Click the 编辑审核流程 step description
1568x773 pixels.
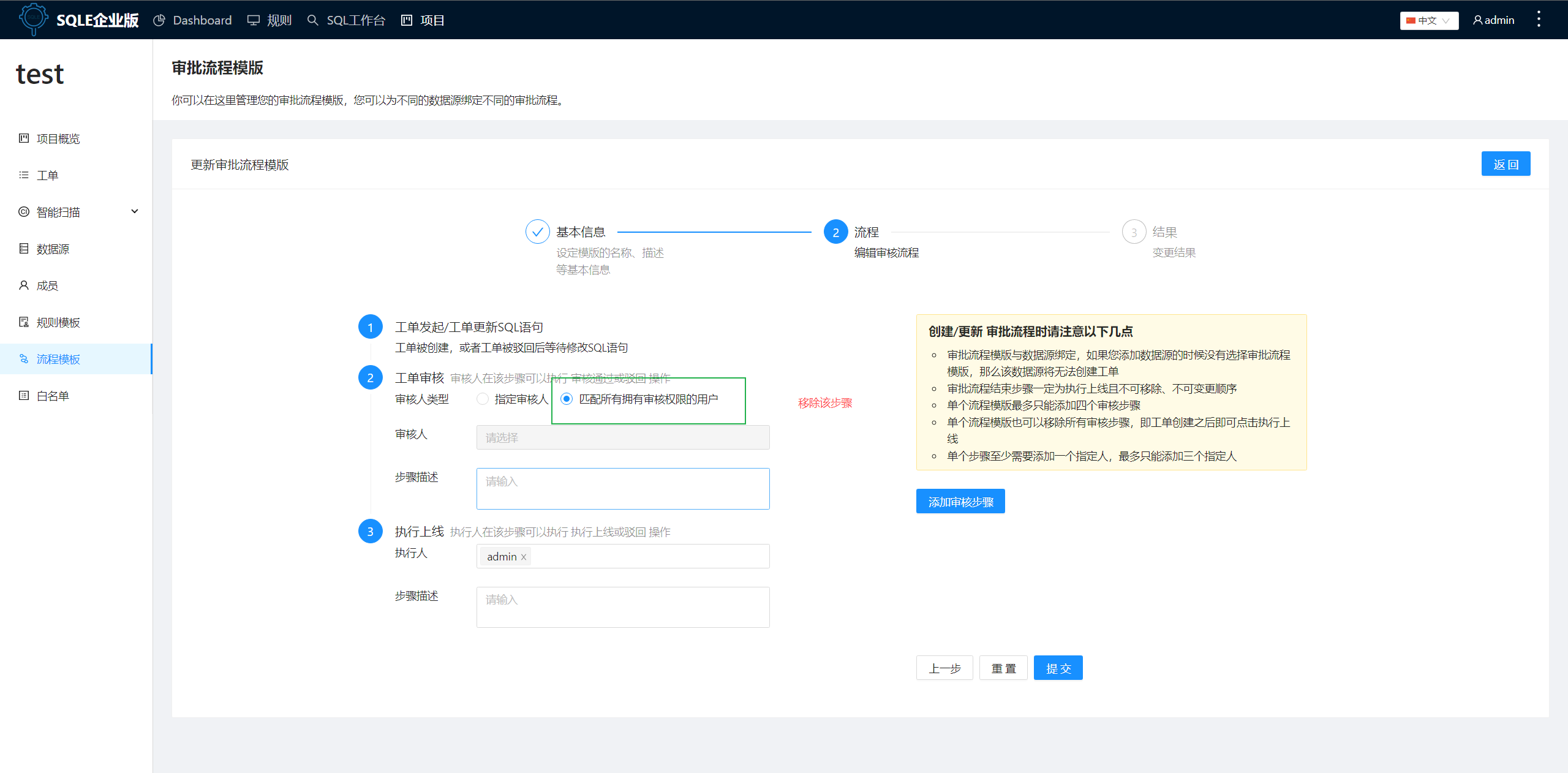pos(886,253)
